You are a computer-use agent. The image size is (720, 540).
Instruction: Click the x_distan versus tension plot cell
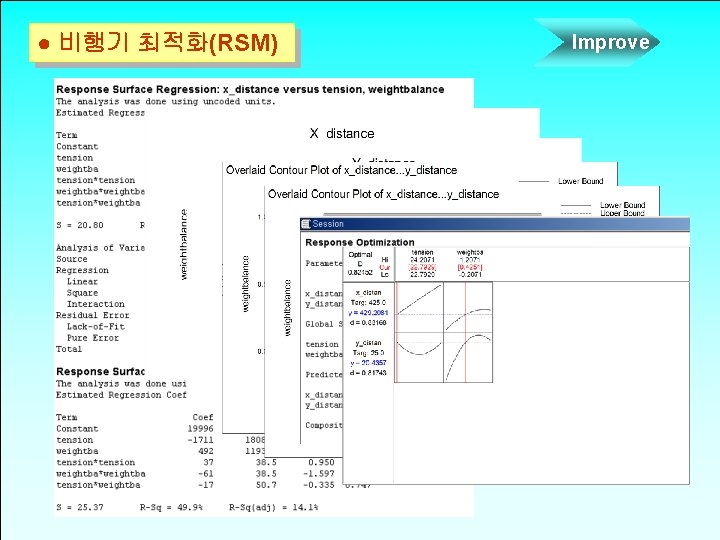point(419,307)
